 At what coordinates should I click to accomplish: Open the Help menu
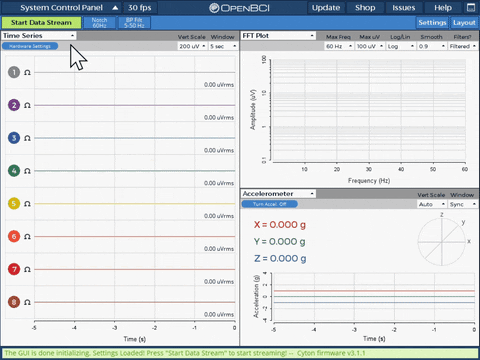point(443,8)
